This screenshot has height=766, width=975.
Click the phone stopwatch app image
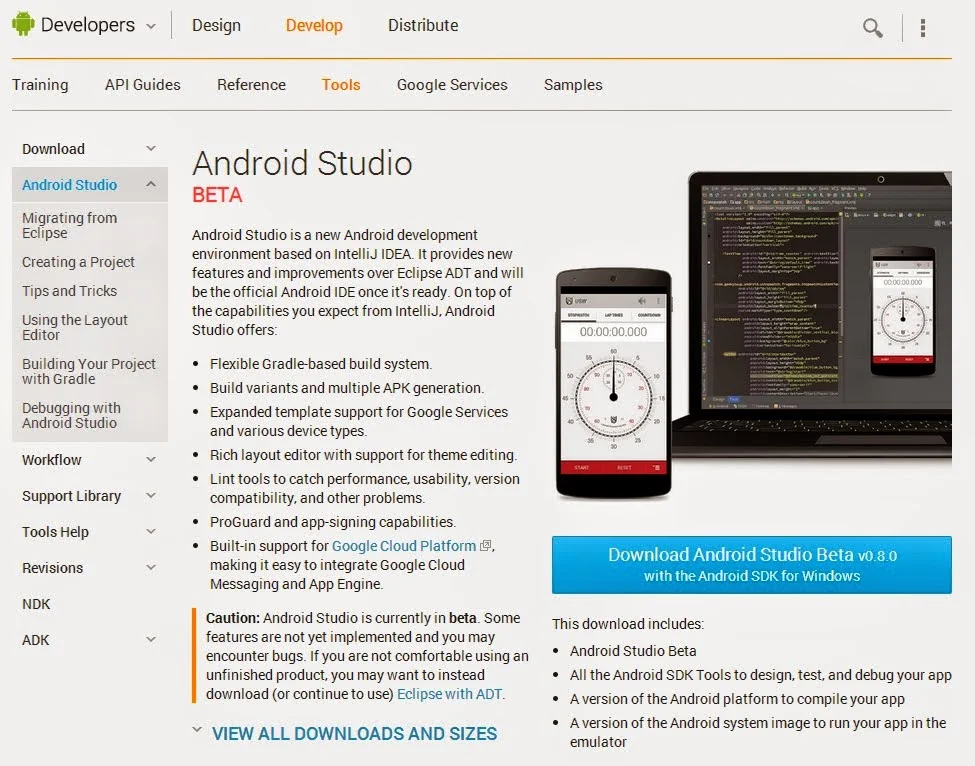click(613, 384)
